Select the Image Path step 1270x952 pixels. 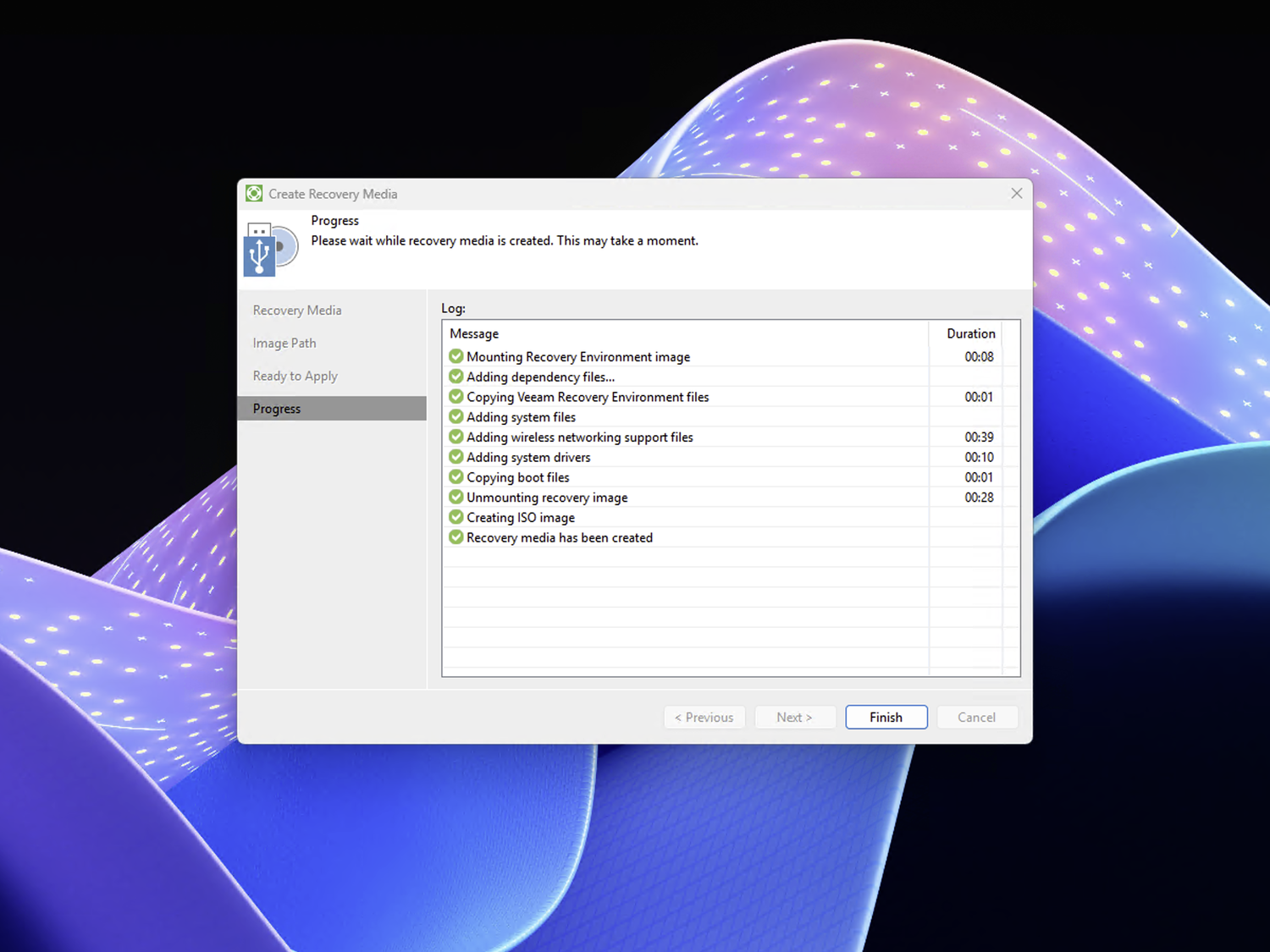click(284, 343)
